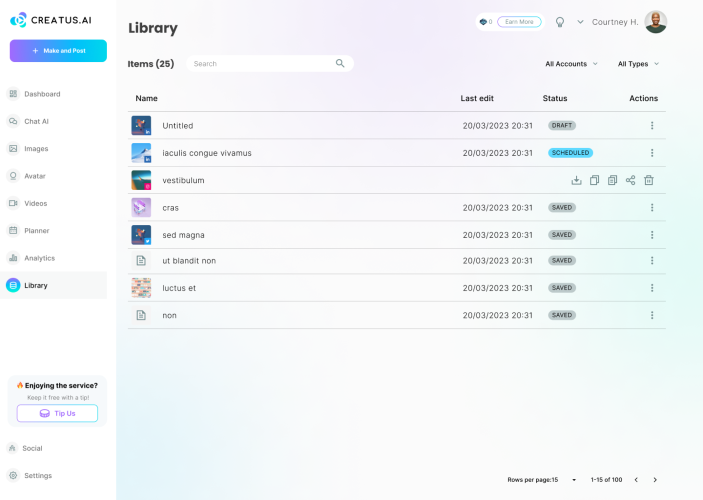Click the lightbulb ideas icon
This screenshot has height=500, width=703.
[560, 22]
